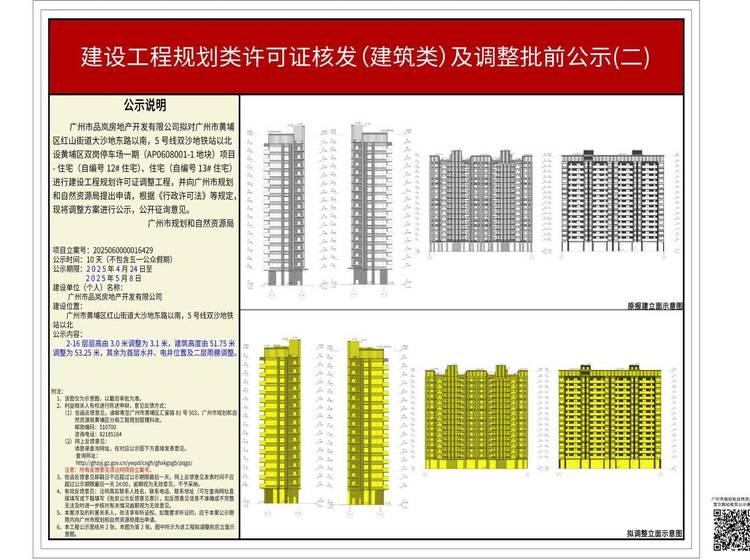Click the 拟调整立面示意图 caption label
The height and width of the screenshot is (560, 750).
pos(654,536)
